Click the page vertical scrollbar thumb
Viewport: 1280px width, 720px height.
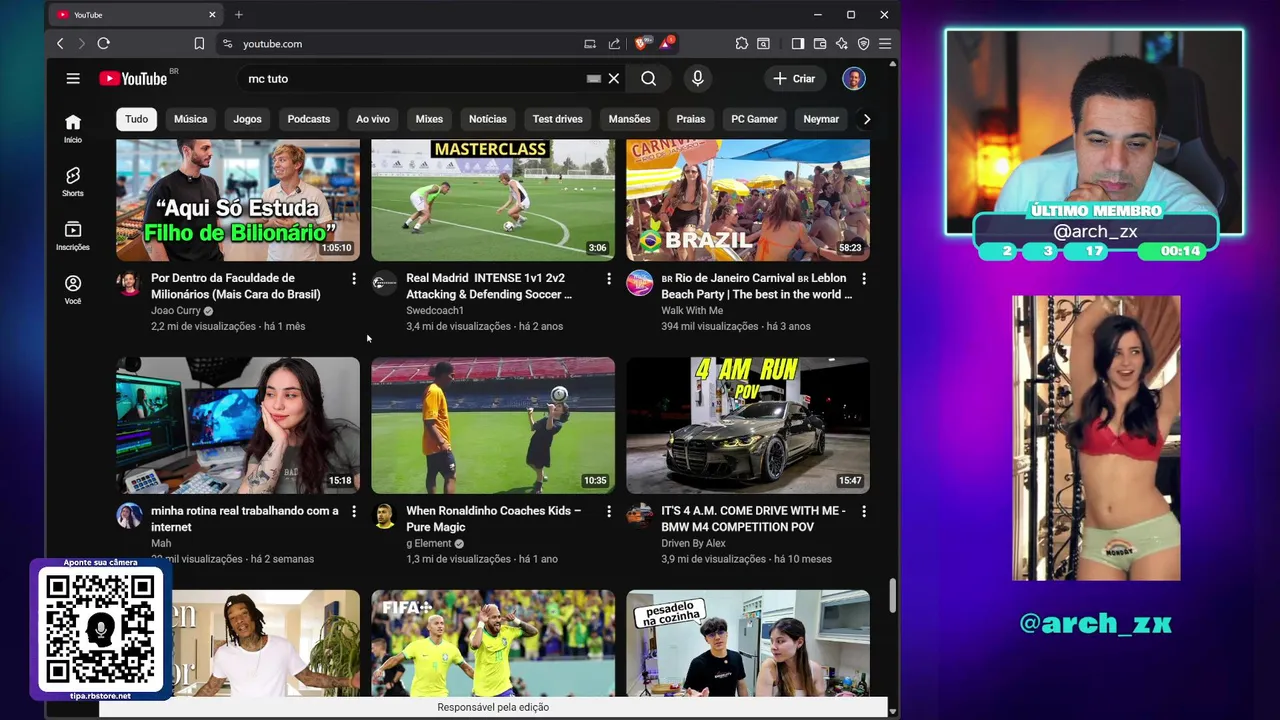point(892,596)
